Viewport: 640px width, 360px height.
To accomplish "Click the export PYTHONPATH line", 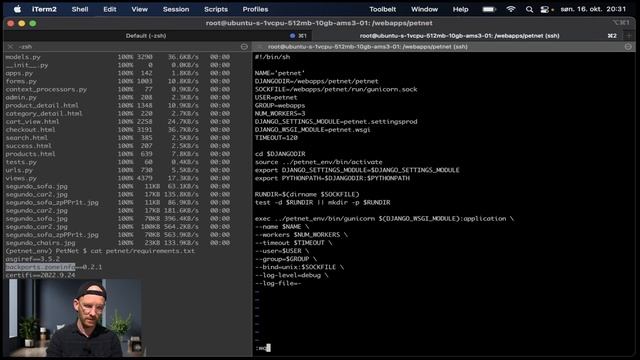I will tap(332, 178).
